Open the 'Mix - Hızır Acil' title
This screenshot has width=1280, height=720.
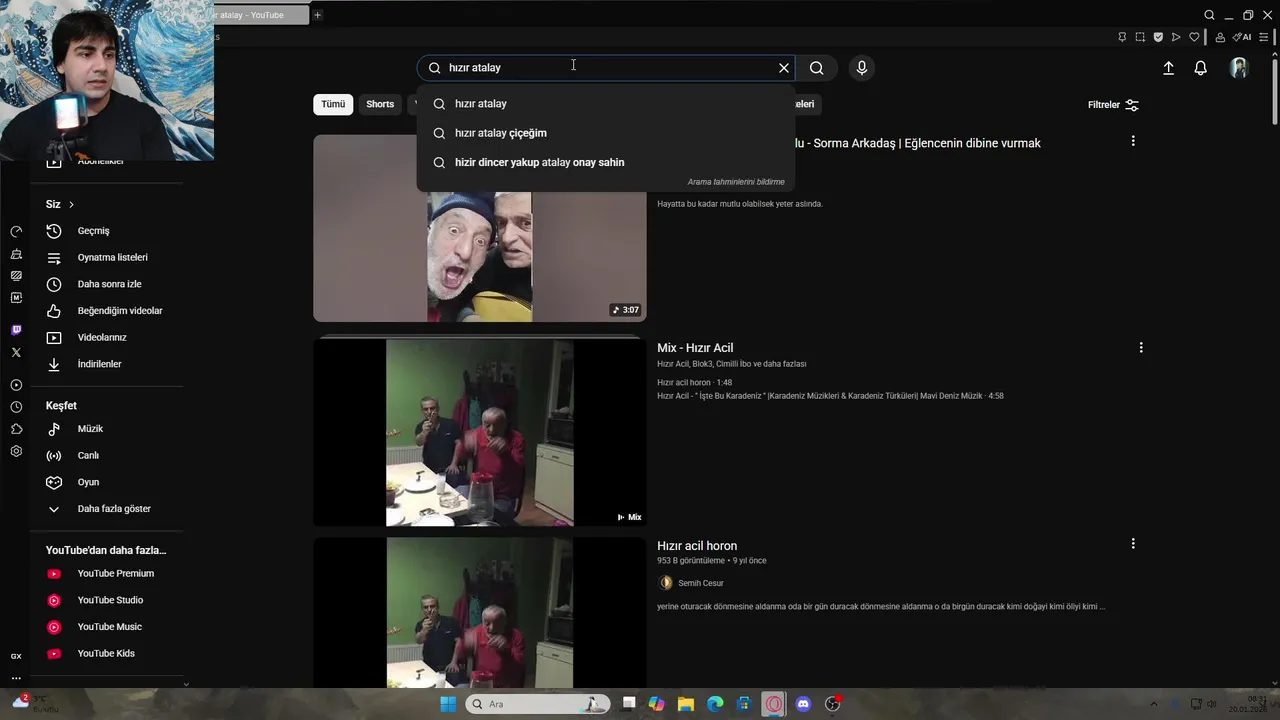pyautogui.click(x=695, y=348)
